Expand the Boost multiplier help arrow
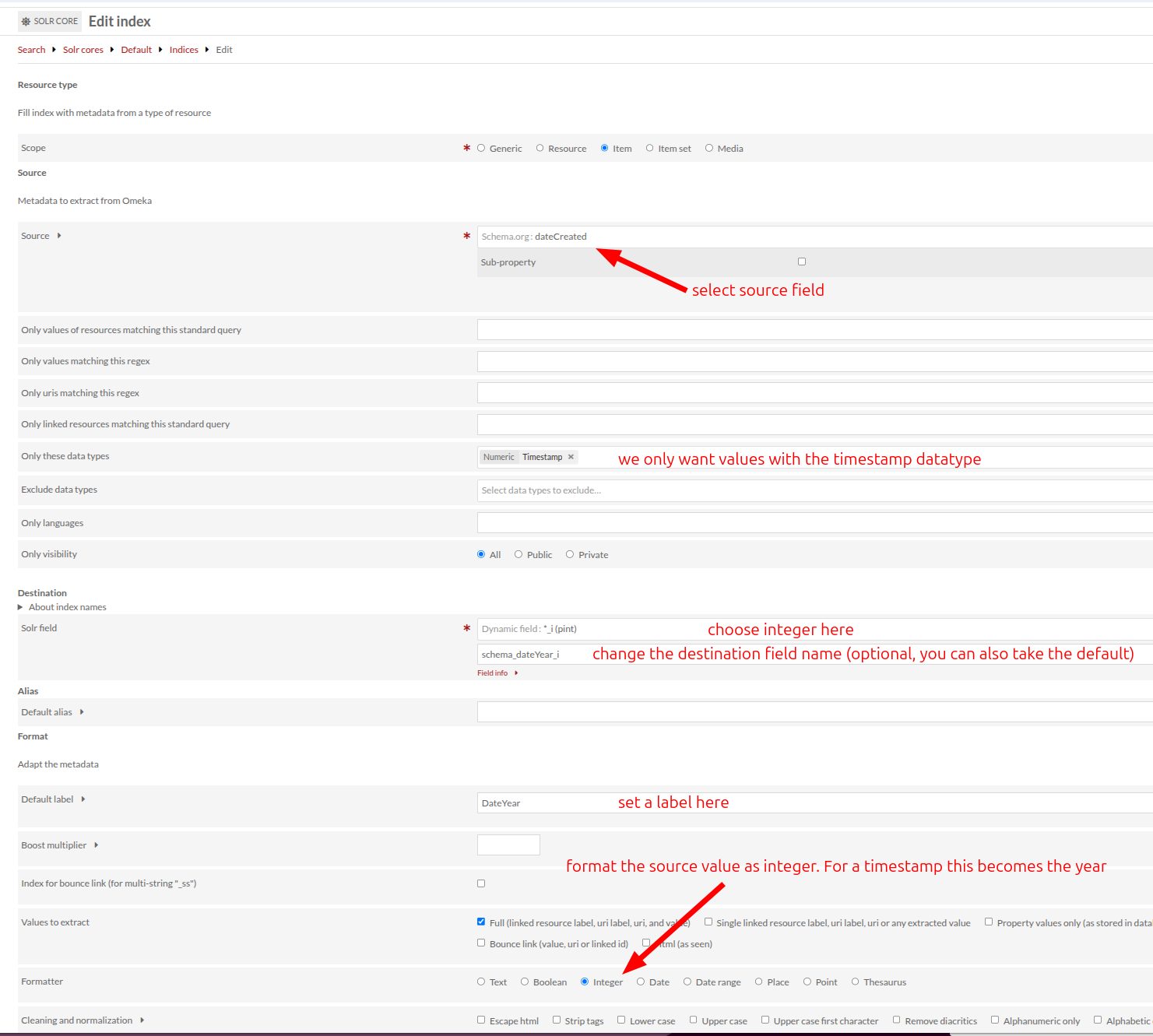 97,845
